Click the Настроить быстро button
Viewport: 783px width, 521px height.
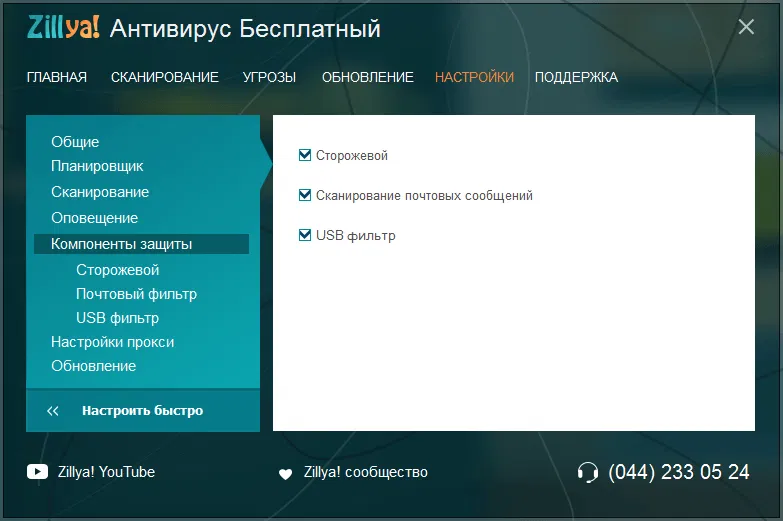point(142,411)
